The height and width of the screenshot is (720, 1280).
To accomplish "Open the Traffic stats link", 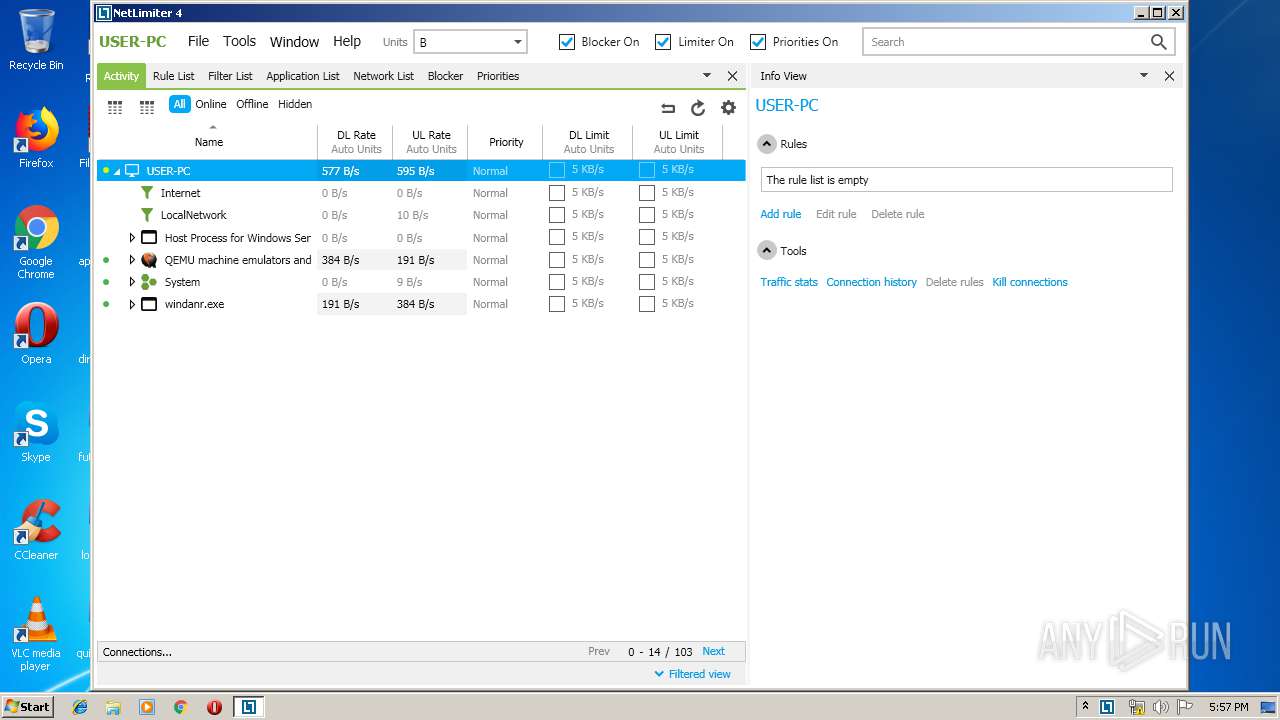I will tap(789, 282).
